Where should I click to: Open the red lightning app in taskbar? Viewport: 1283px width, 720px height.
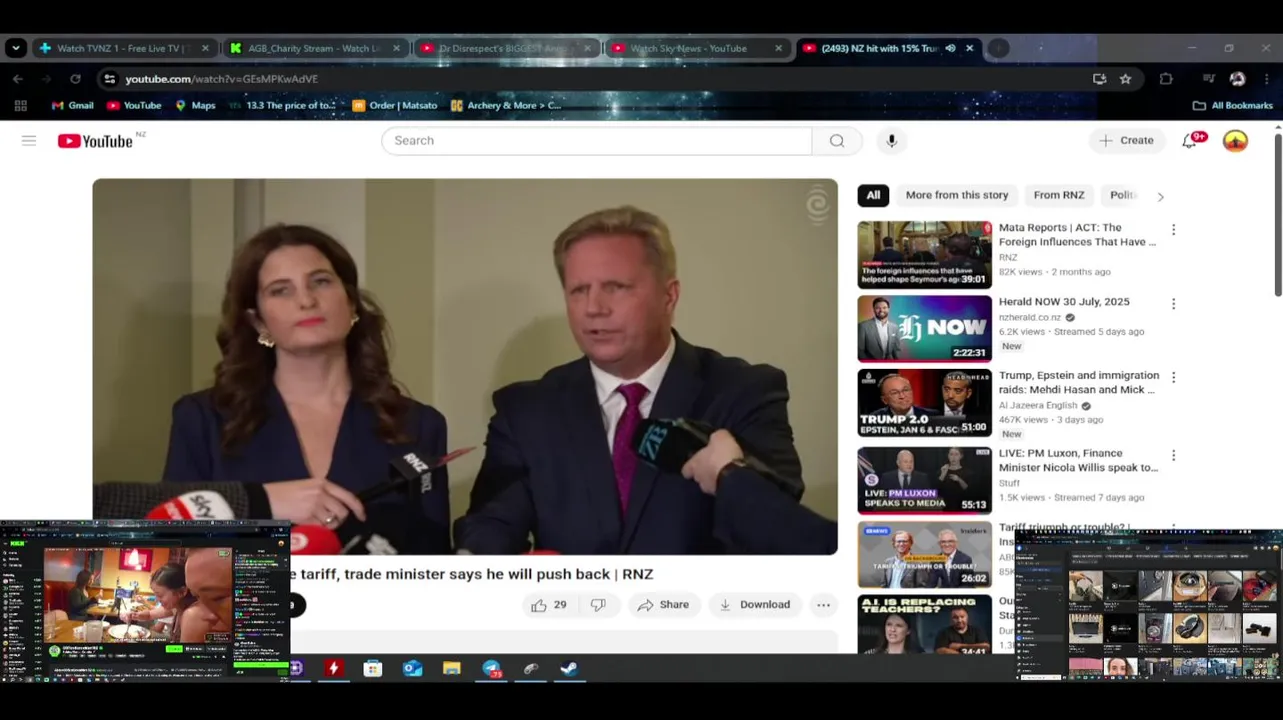click(x=334, y=668)
